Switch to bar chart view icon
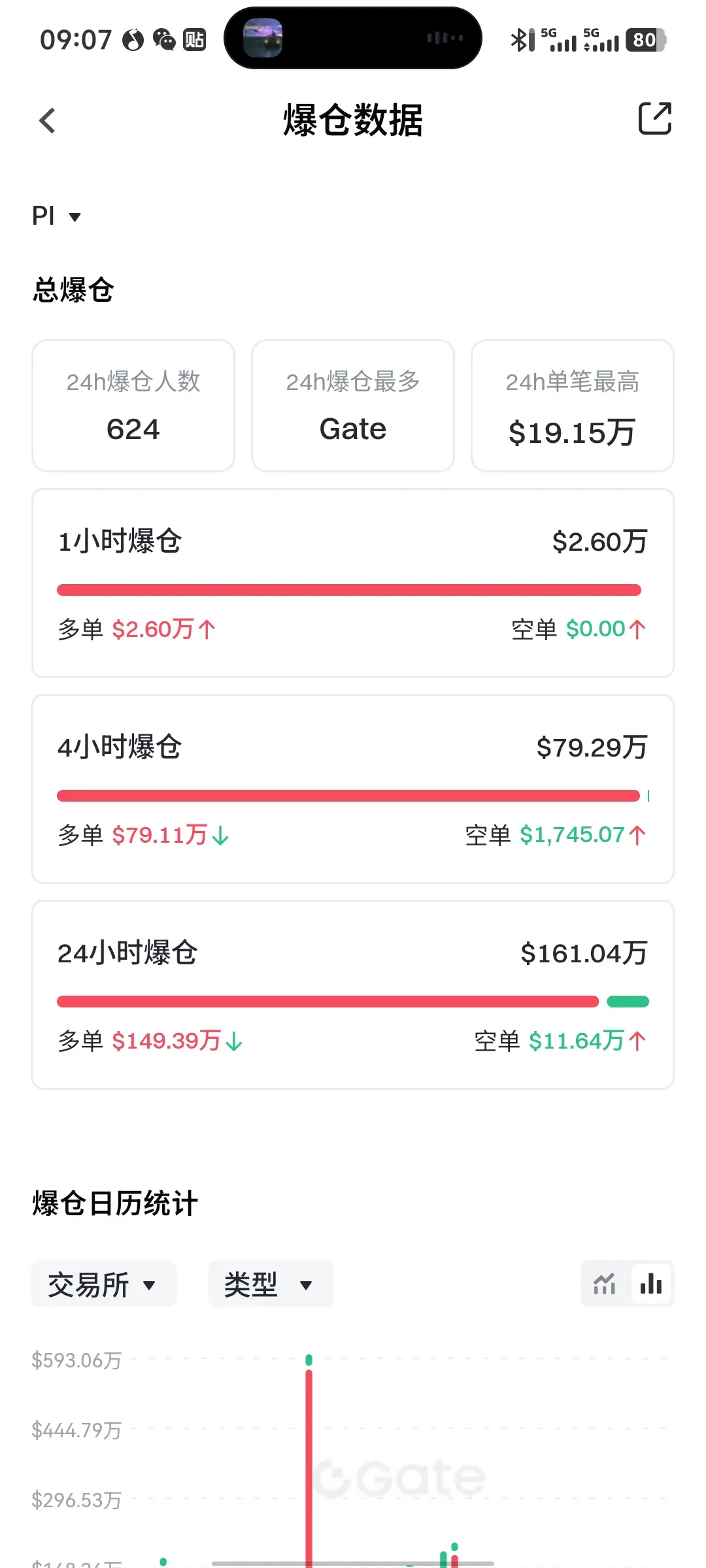Screen dimensions: 706x1568 (651, 1284)
